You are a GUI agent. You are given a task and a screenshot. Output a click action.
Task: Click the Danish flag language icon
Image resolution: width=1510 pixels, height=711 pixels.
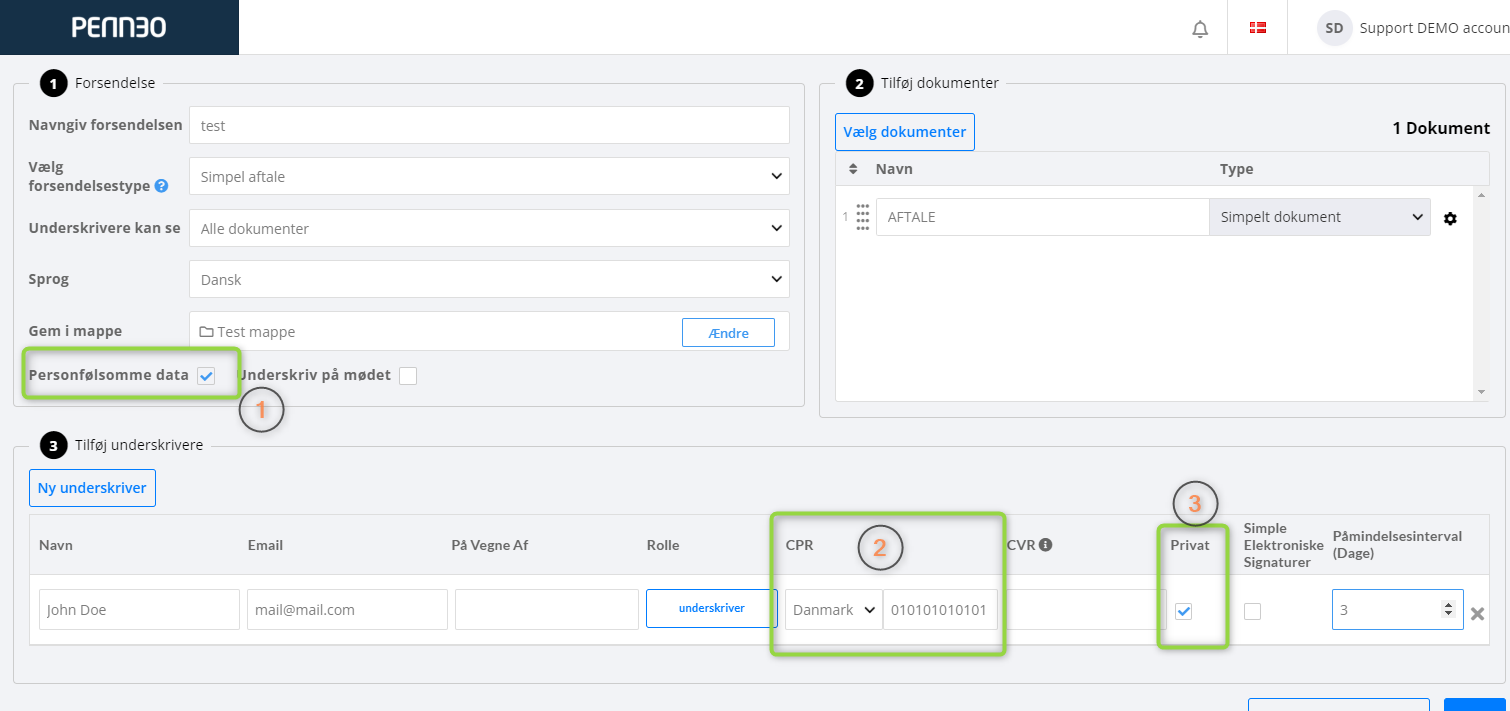(x=1258, y=28)
